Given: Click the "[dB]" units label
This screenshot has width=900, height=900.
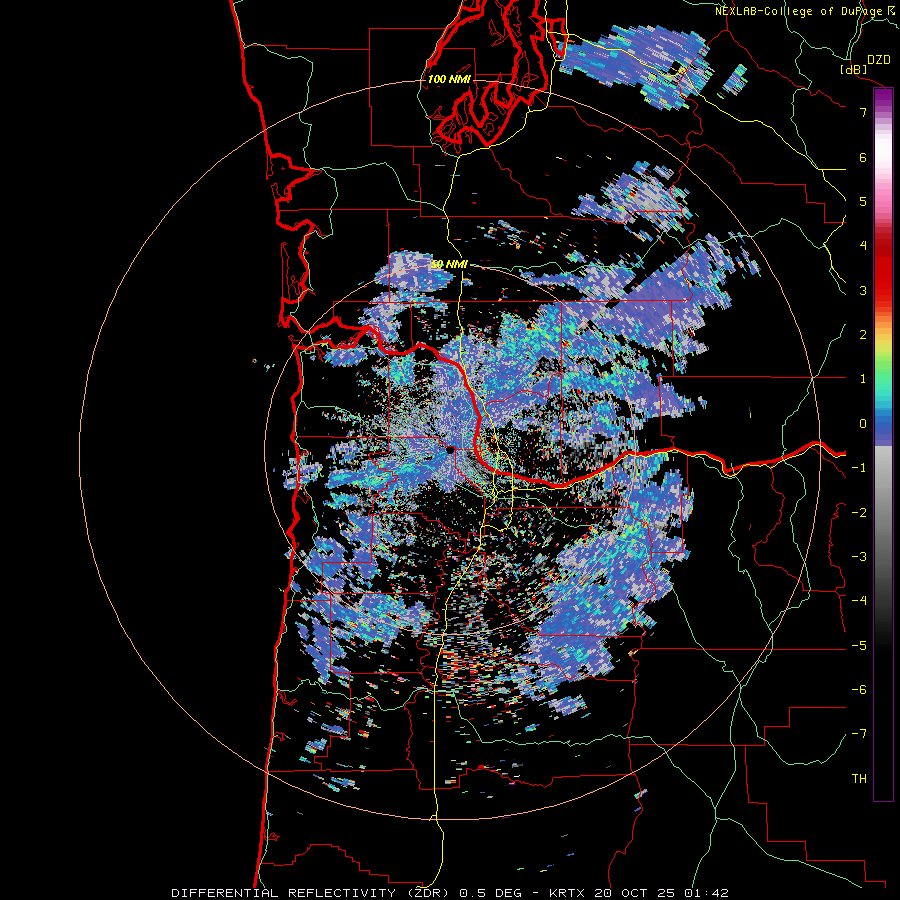Looking at the screenshot, I should click(x=854, y=69).
